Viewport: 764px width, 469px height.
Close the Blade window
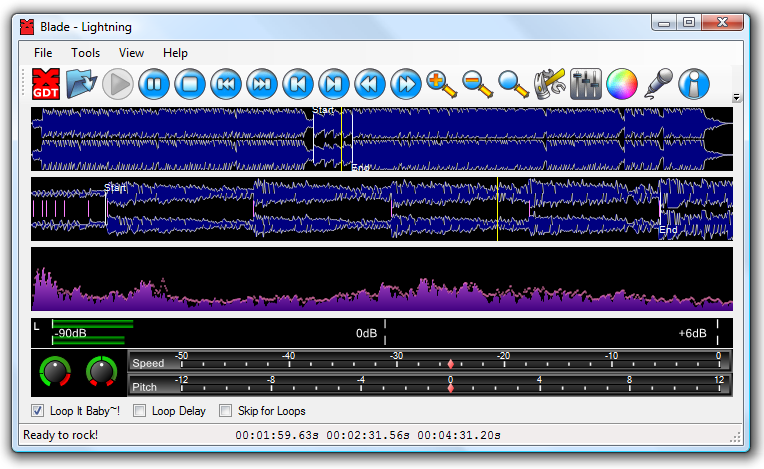[723, 22]
